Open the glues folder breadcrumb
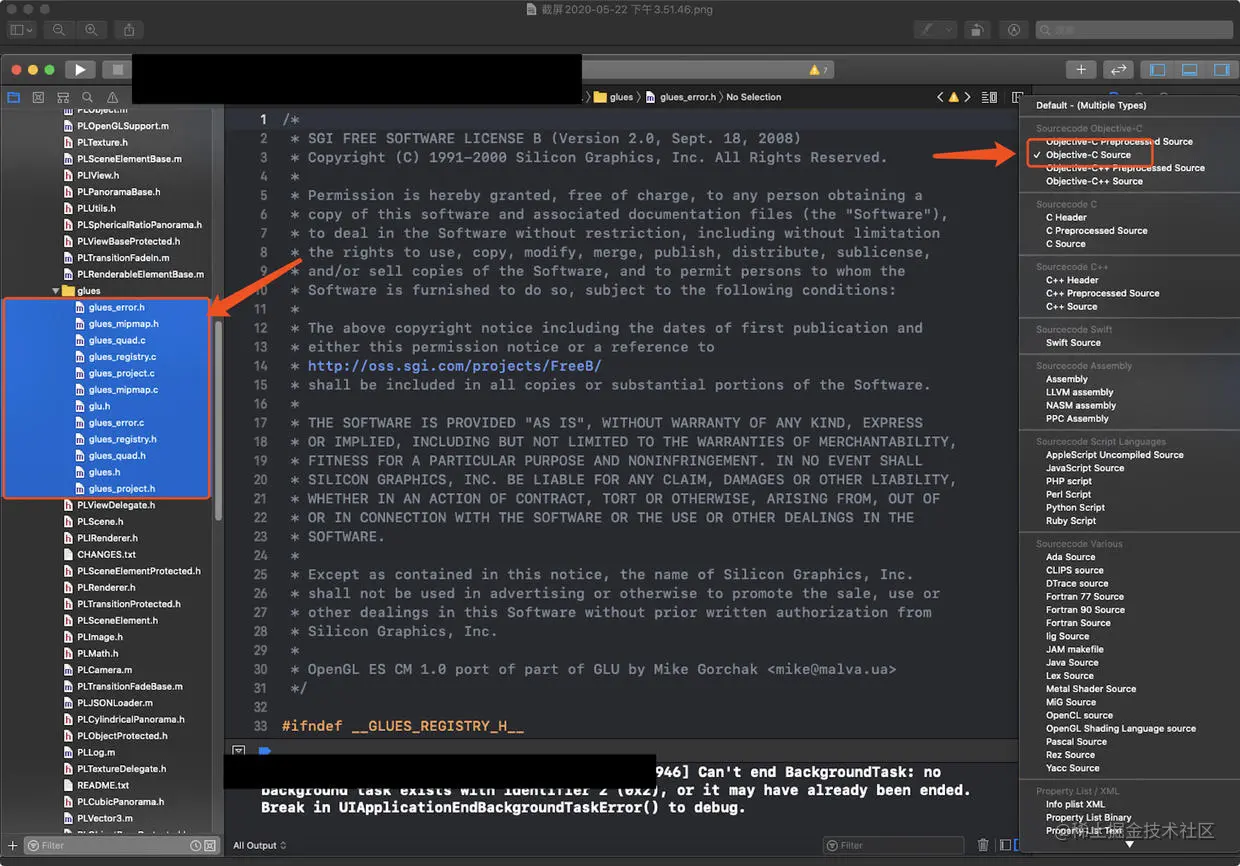Image resolution: width=1240 pixels, height=866 pixels. (613, 97)
